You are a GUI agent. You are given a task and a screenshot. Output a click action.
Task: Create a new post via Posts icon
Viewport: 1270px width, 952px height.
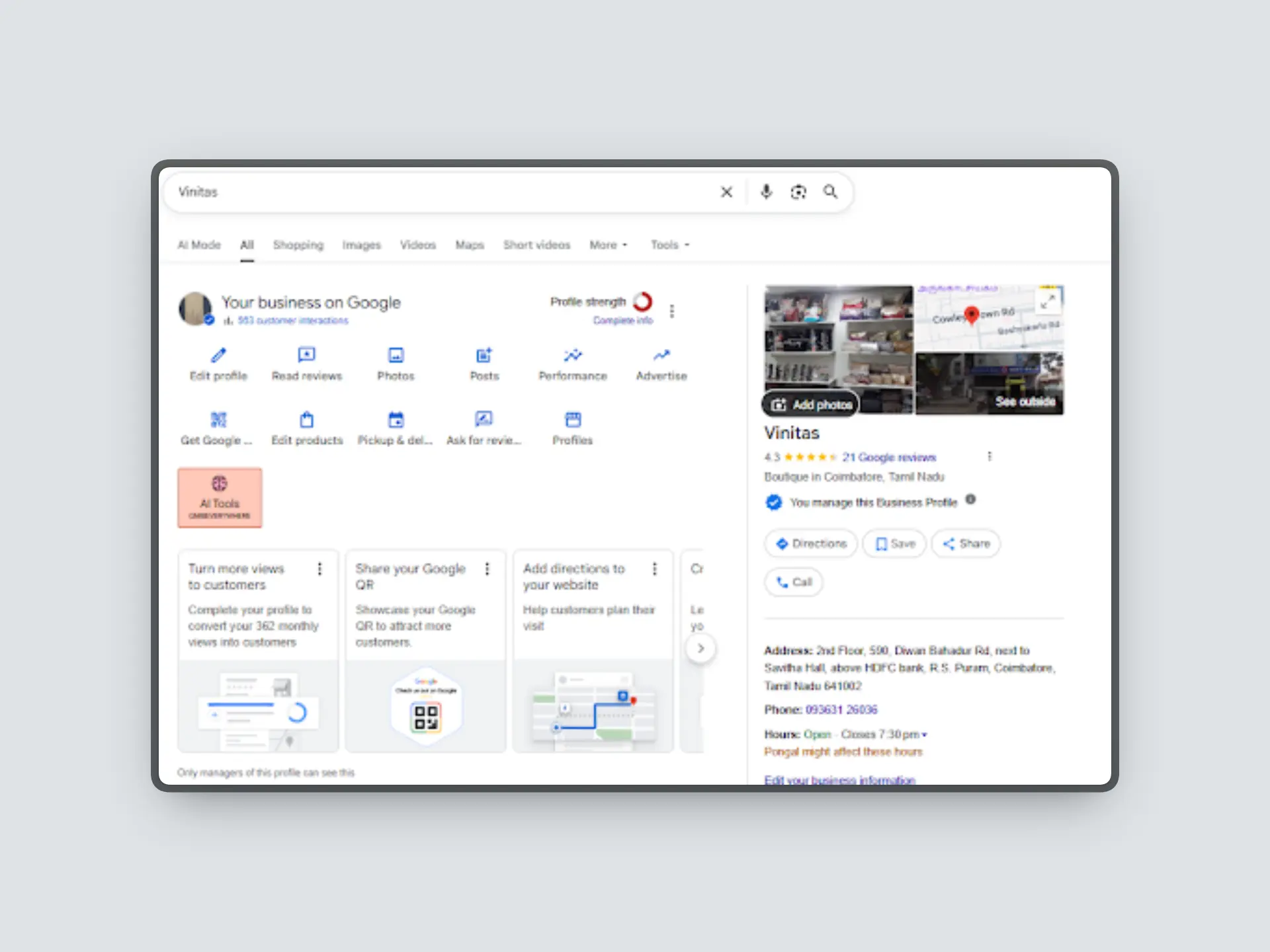(484, 355)
